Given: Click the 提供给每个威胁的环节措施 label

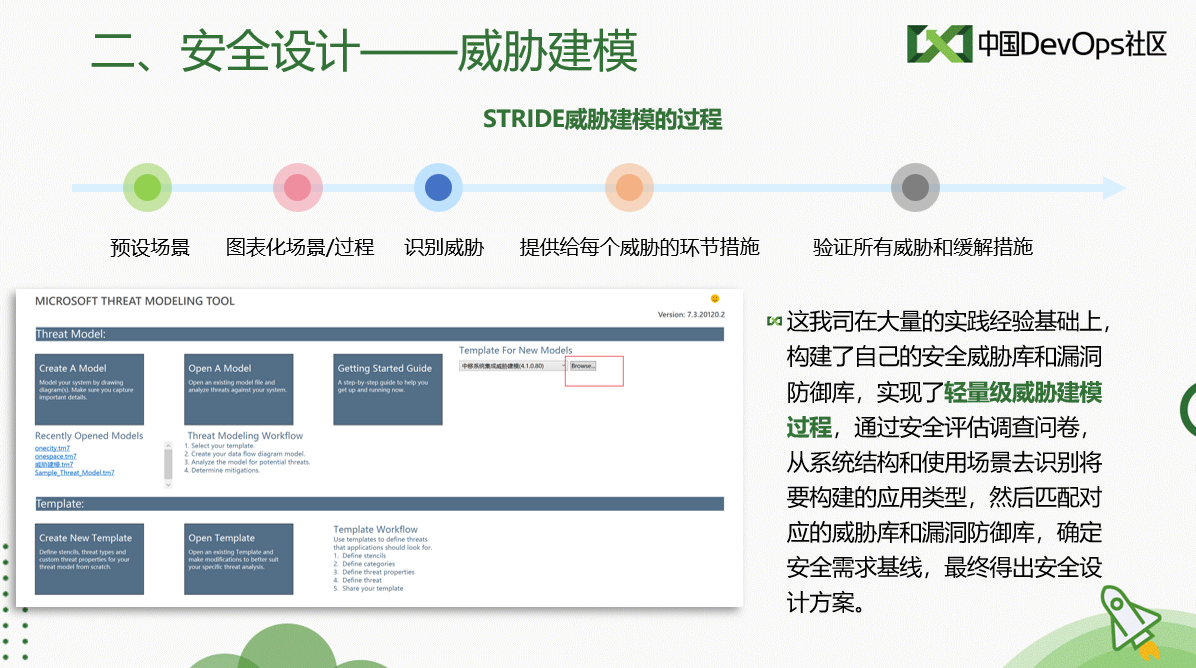Looking at the screenshot, I should point(639,248).
